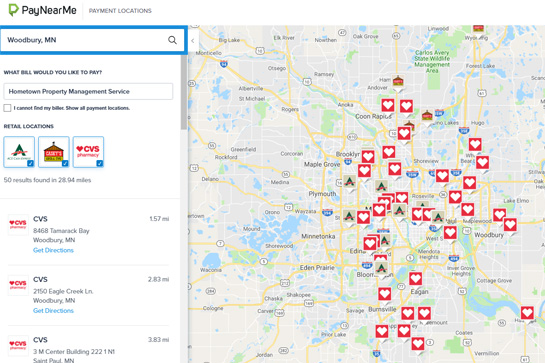The image size is (545, 363).
Task: Select the CVS 2150 Eagle Creek Ln result icon
Action: click(x=18, y=285)
